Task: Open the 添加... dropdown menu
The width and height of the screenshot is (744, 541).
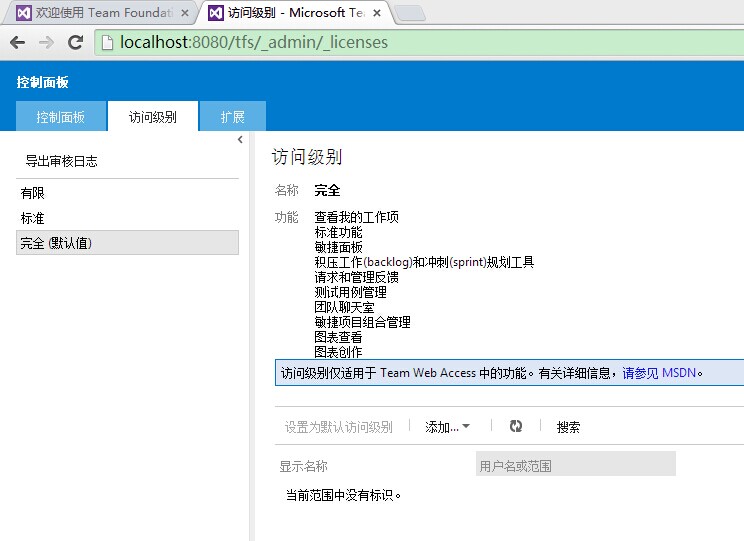Action: [447, 427]
